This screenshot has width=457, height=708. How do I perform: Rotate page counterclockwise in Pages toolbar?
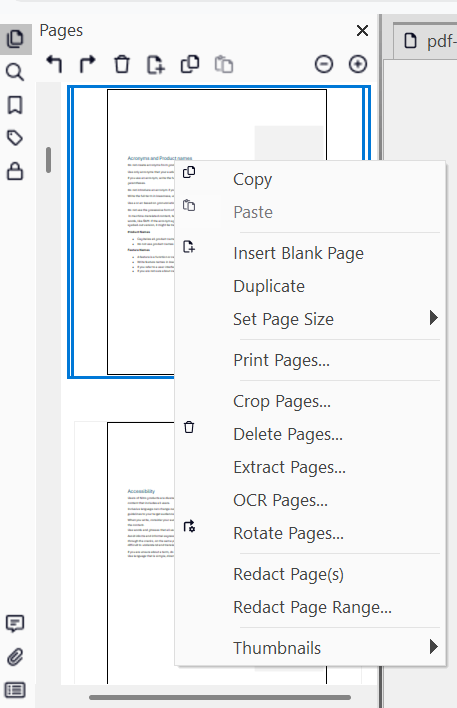pyautogui.click(x=54, y=64)
